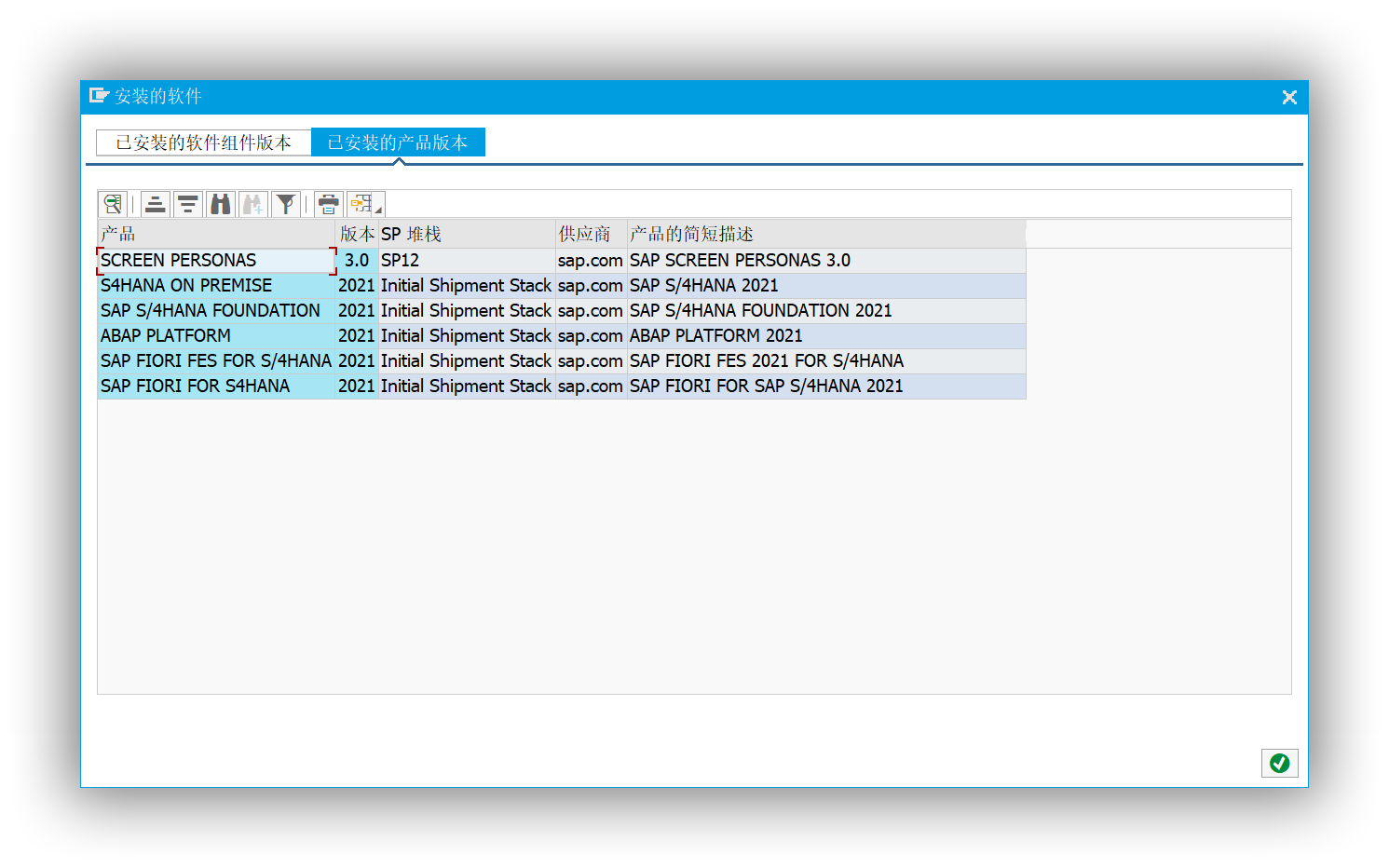
Task: Click the grayed Find Next binoculars icon
Action: click(253, 204)
